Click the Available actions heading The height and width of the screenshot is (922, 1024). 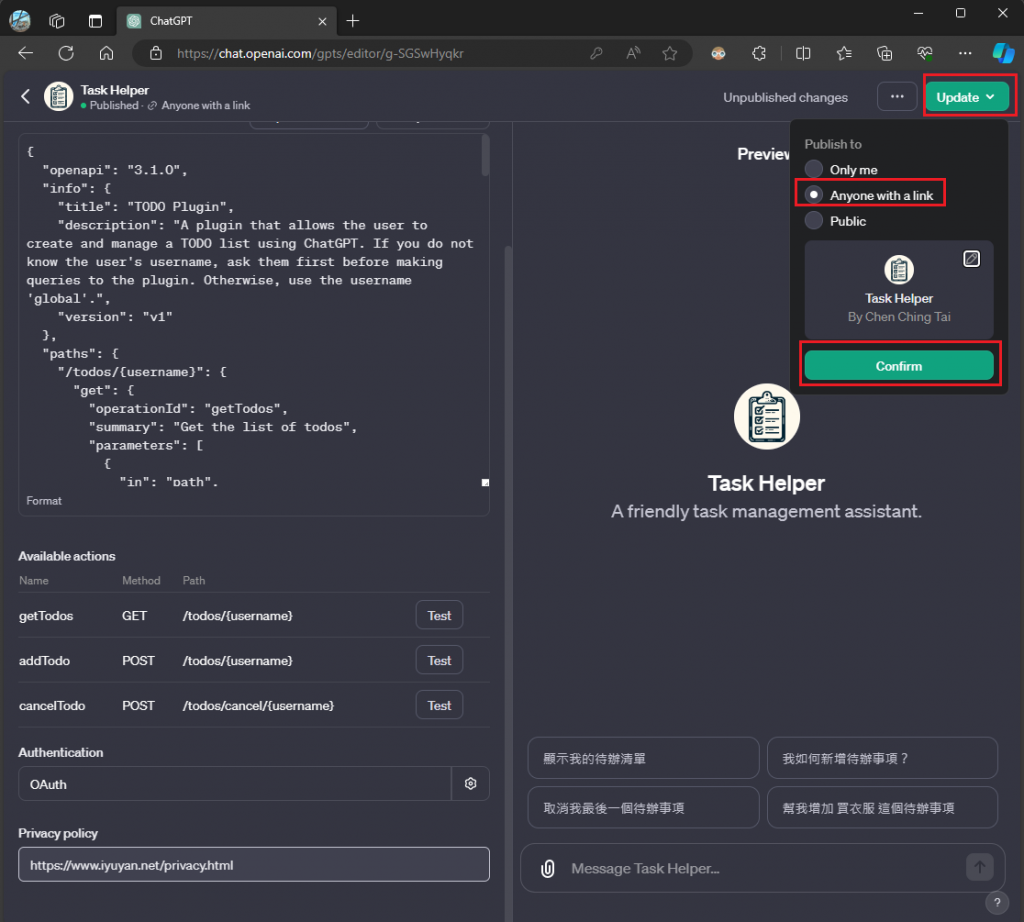[67, 556]
